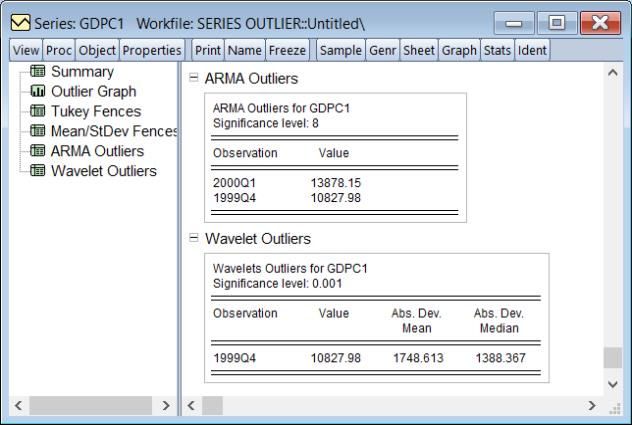Switch to the Graph view
The height and width of the screenshot is (425, 632).
coord(459,50)
